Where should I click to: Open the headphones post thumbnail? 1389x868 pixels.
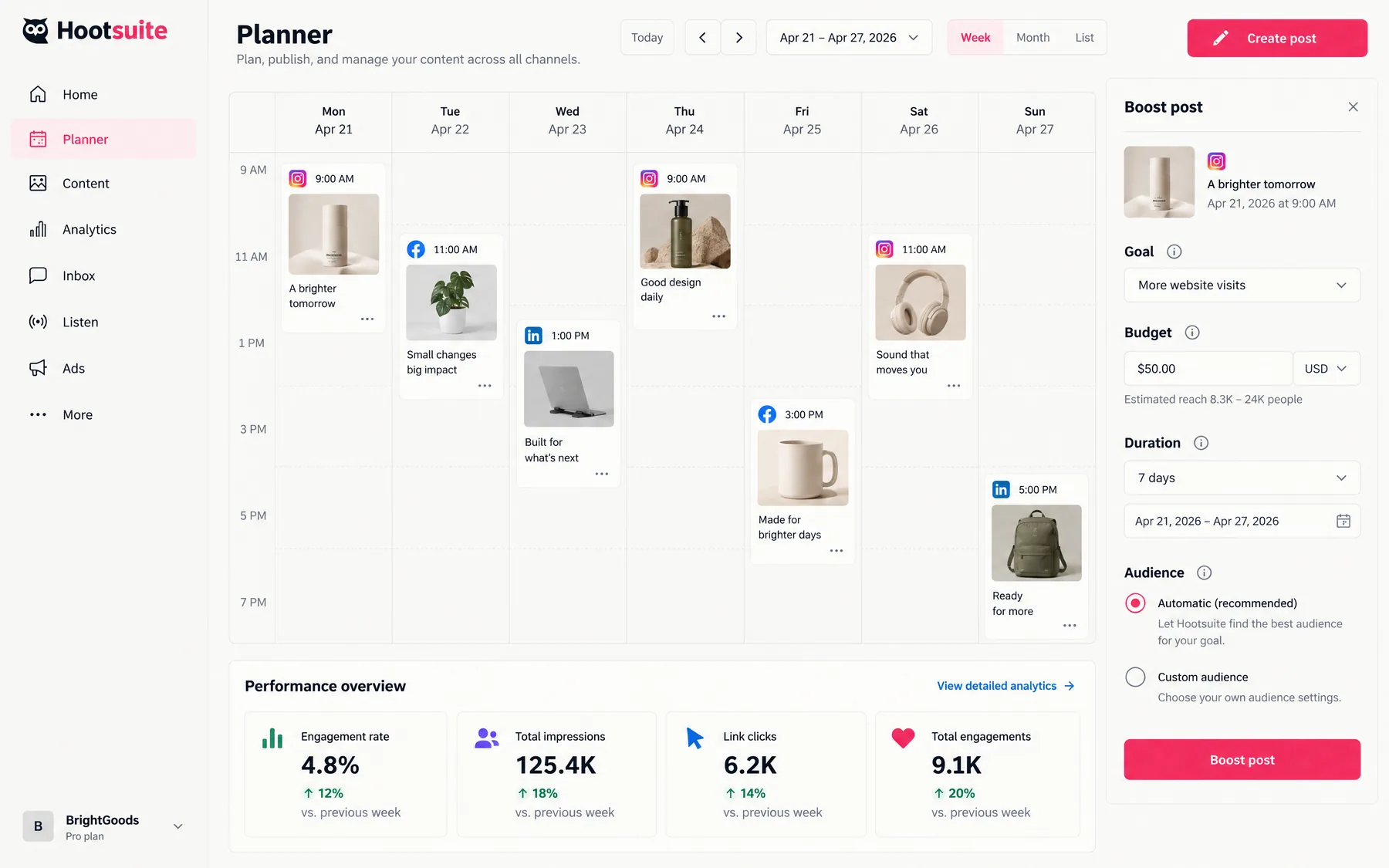coord(921,302)
